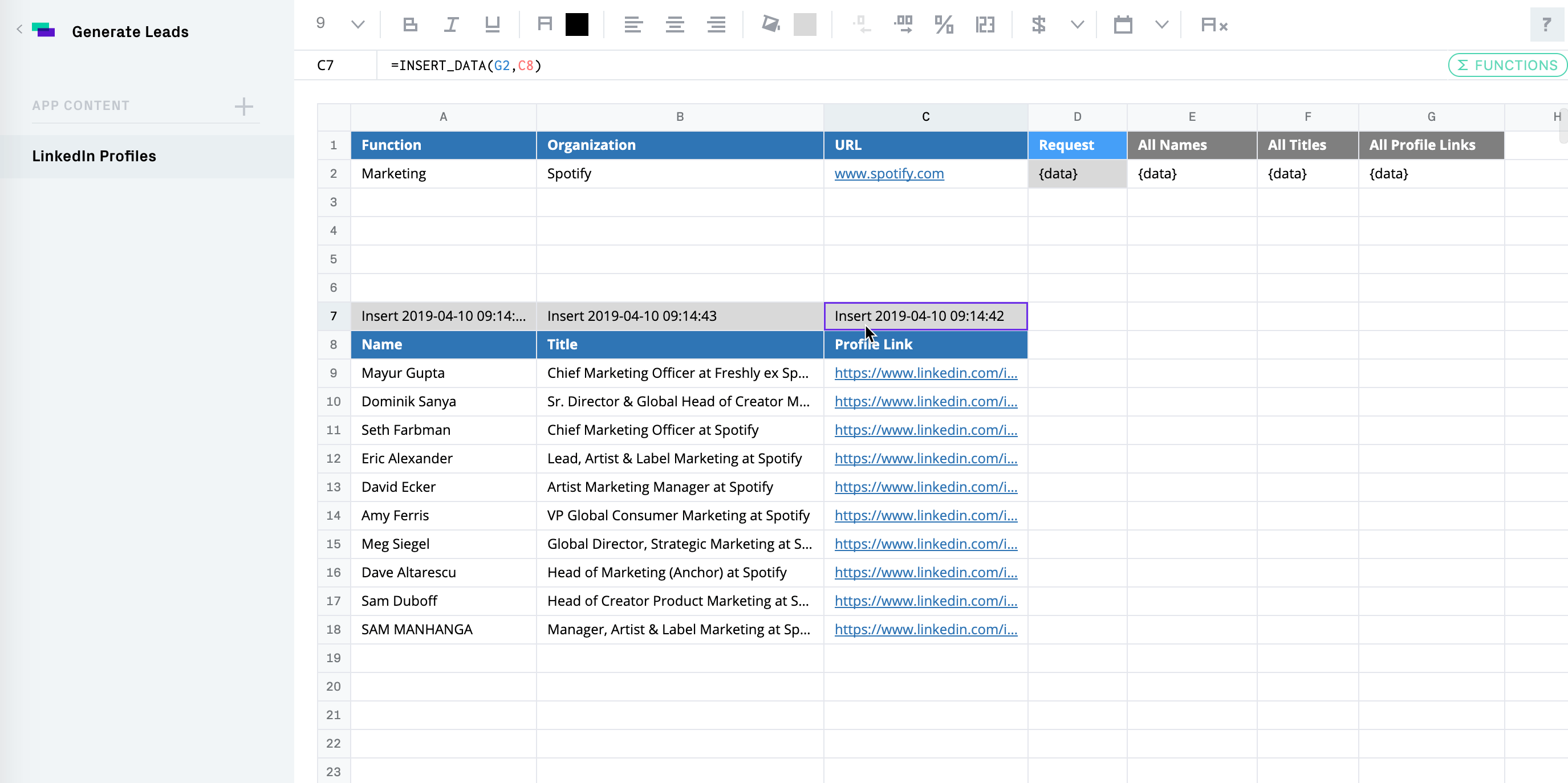
Task: Increase decimal places
Action: pos(903,25)
